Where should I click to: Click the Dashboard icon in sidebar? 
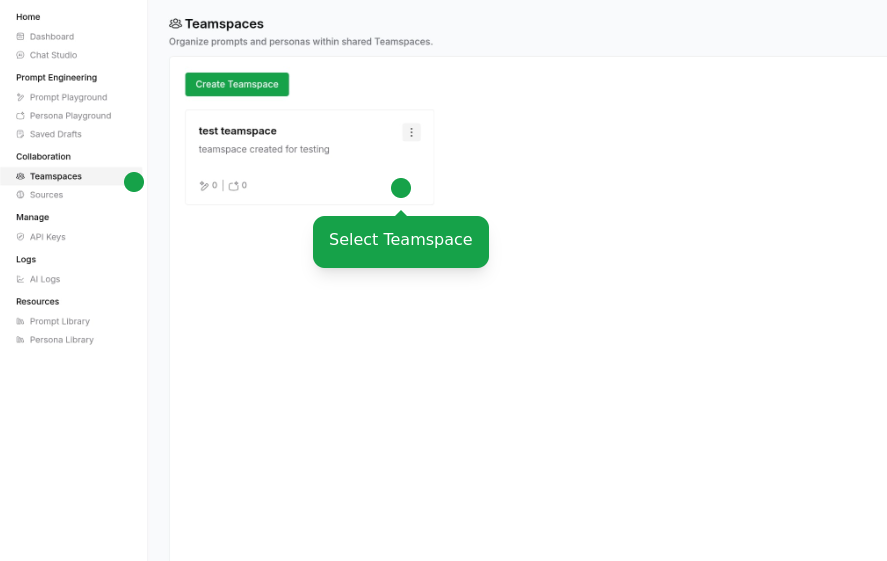[x=20, y=37]
